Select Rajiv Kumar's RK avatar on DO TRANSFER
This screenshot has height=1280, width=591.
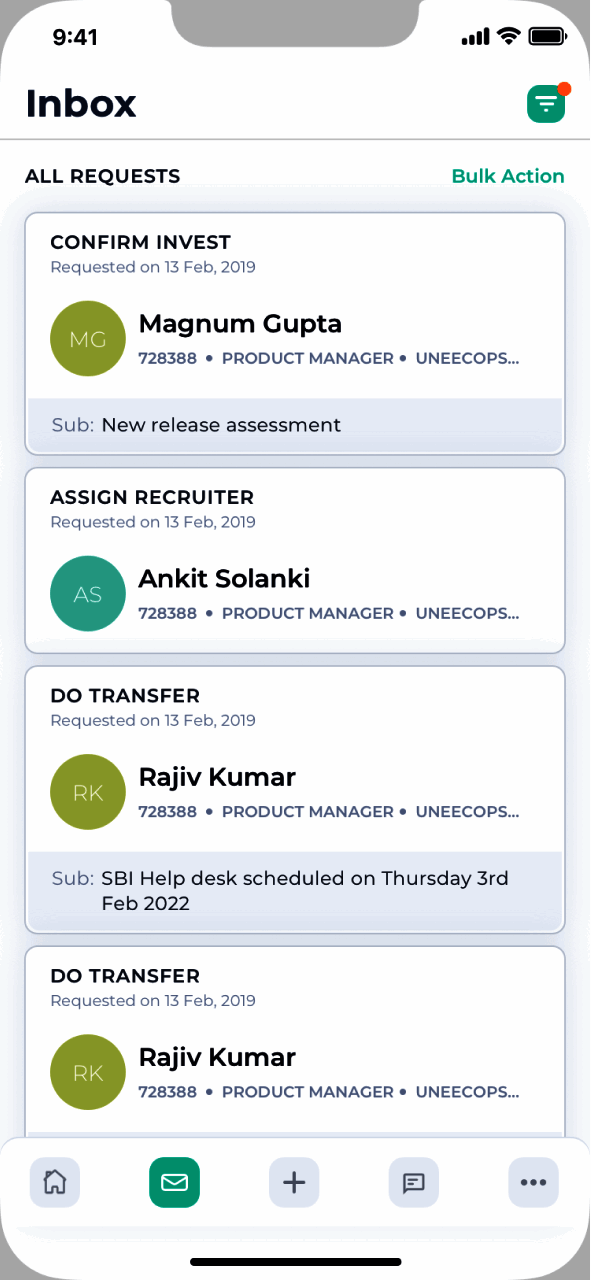click(x=87, y=791)
